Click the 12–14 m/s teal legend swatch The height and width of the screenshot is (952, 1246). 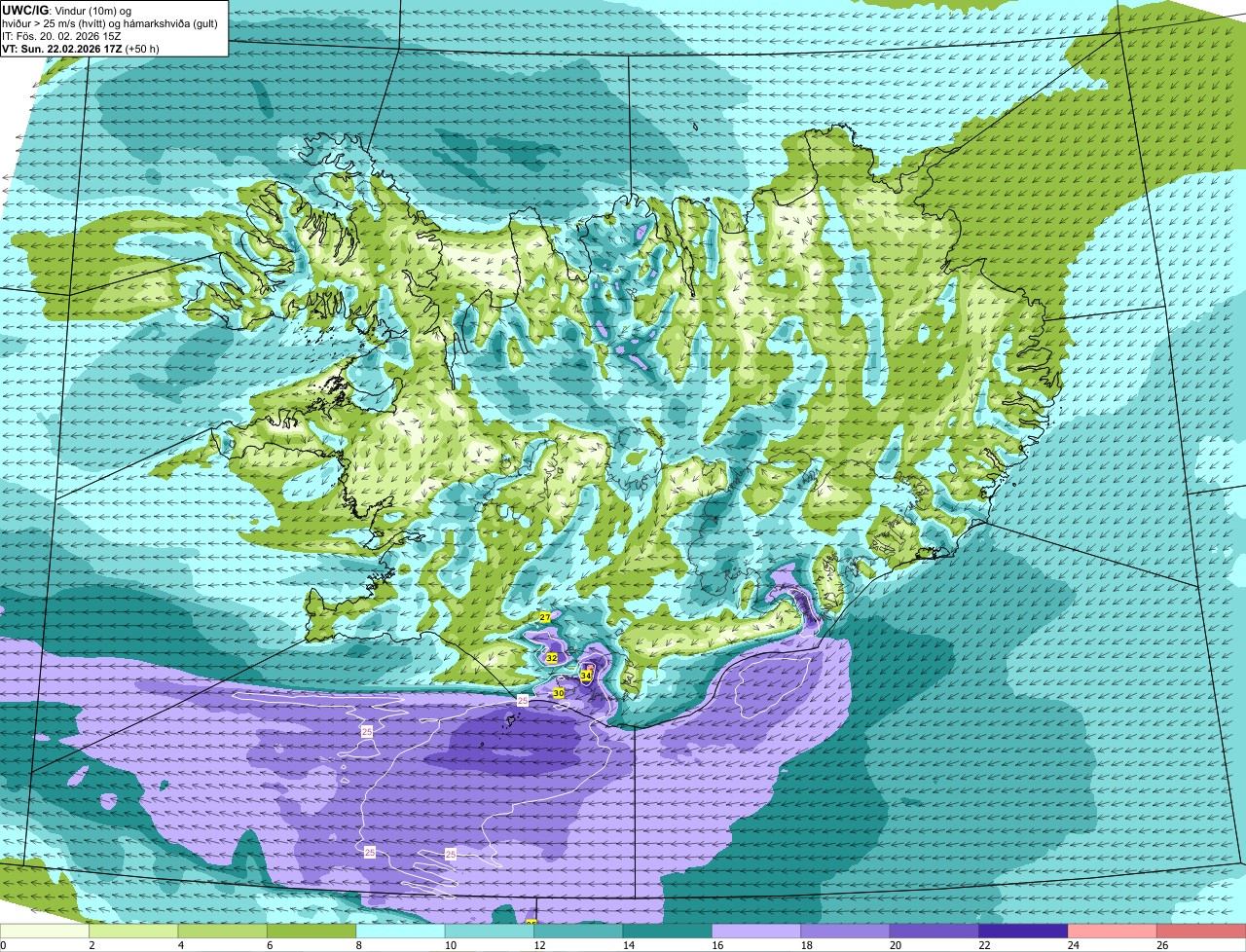tap(578, 932)
